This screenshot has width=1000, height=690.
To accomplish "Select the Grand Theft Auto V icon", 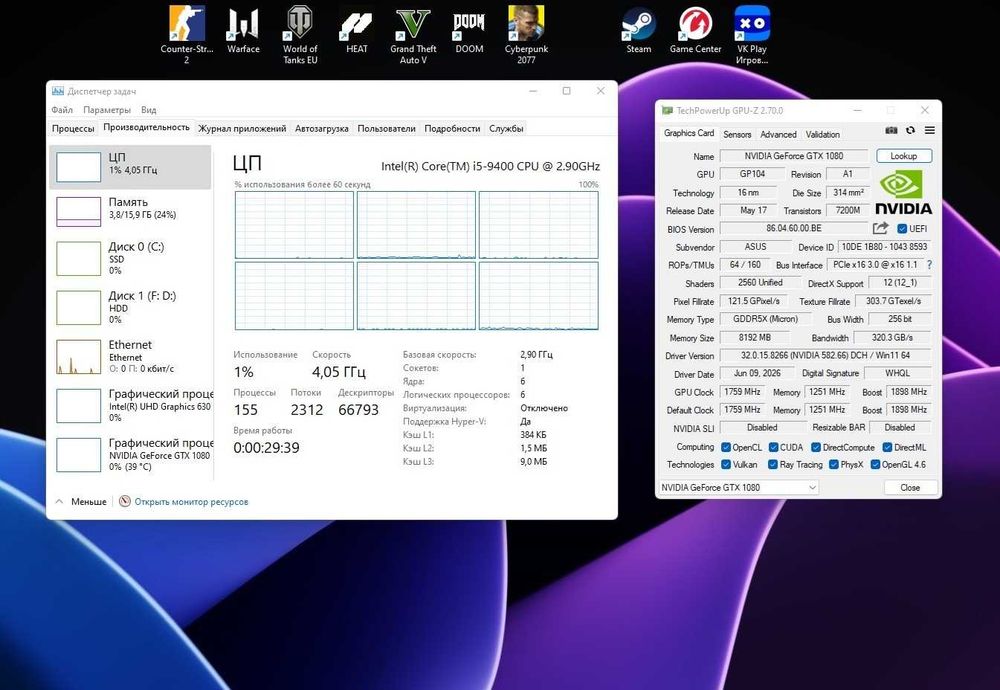I will pyautogui.click(x=413, y=35).
